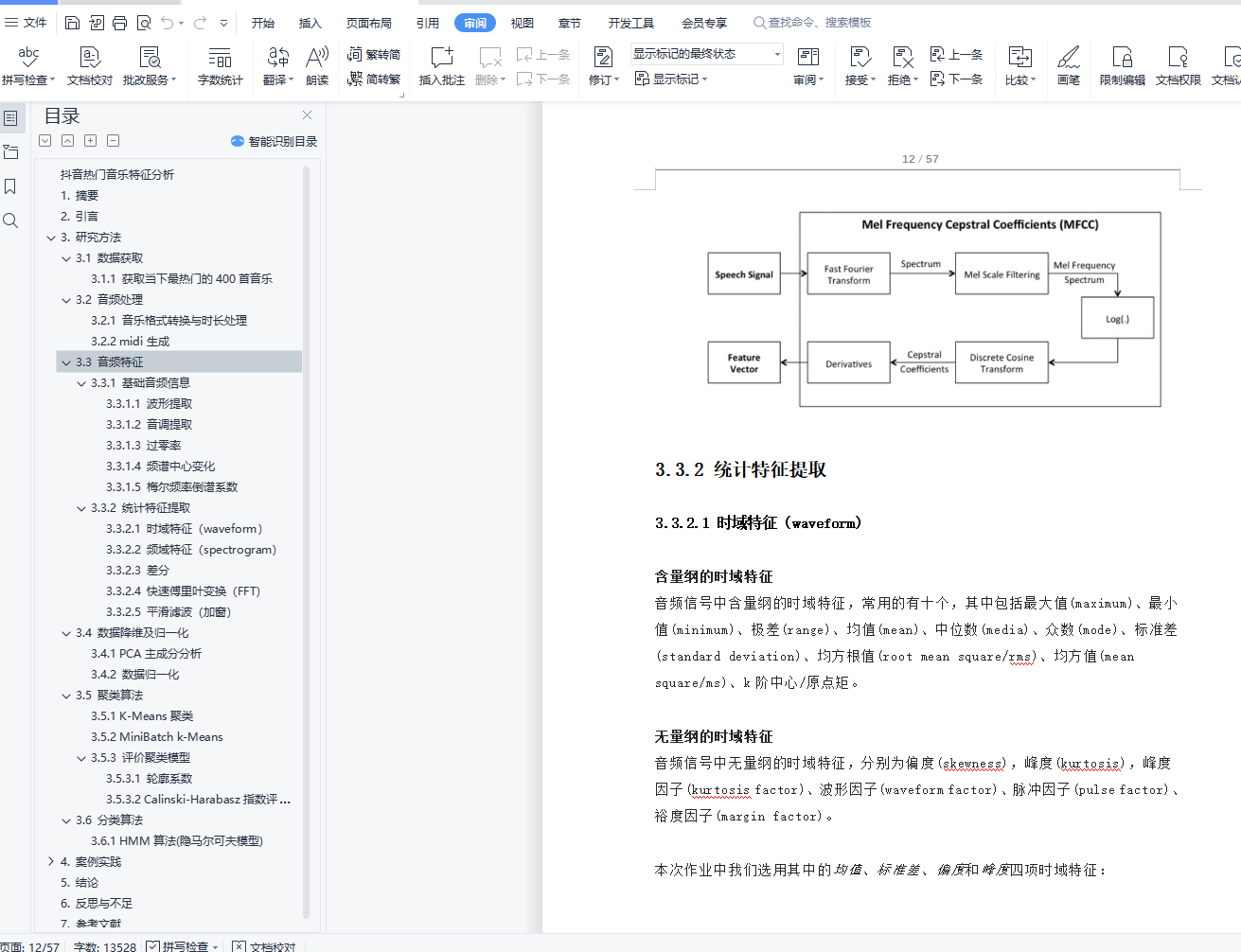
Task: Go to 3.2.2 midi 生成 heading
Action: point(131,342)
